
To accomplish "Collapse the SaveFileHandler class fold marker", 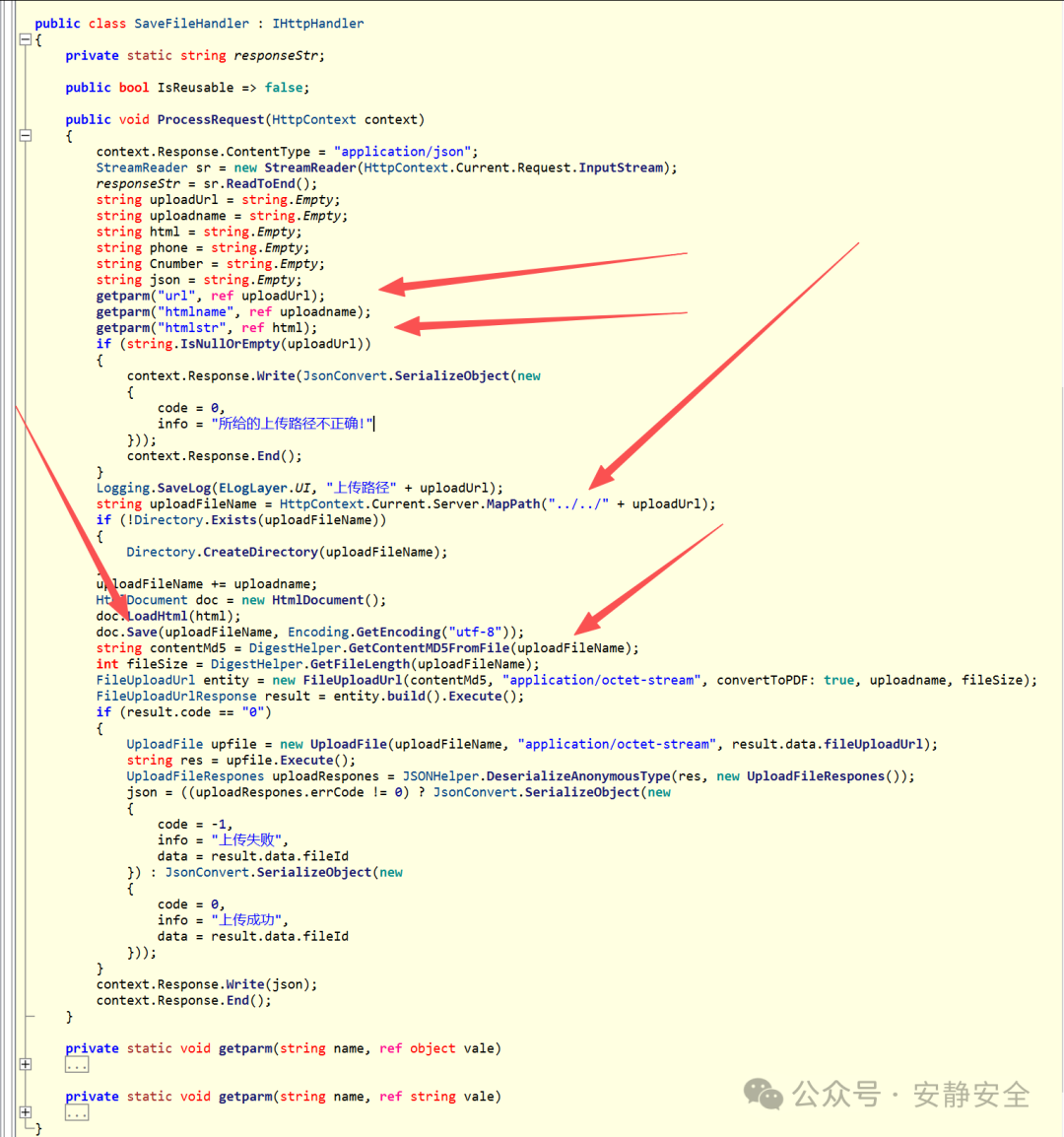I will [25, 39].
